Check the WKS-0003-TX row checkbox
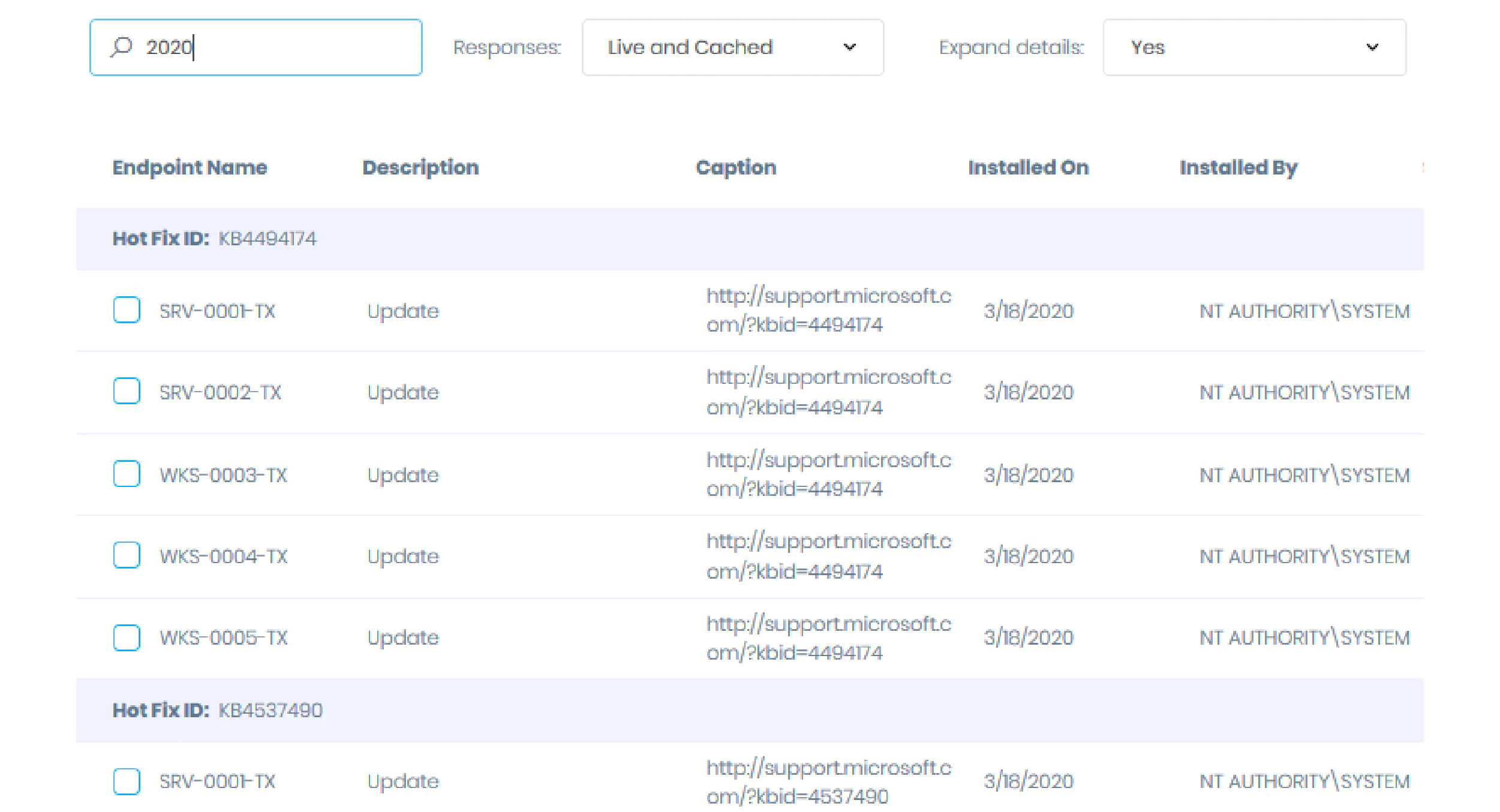This screenshot has height=812, width=1500. click(126, 474)
